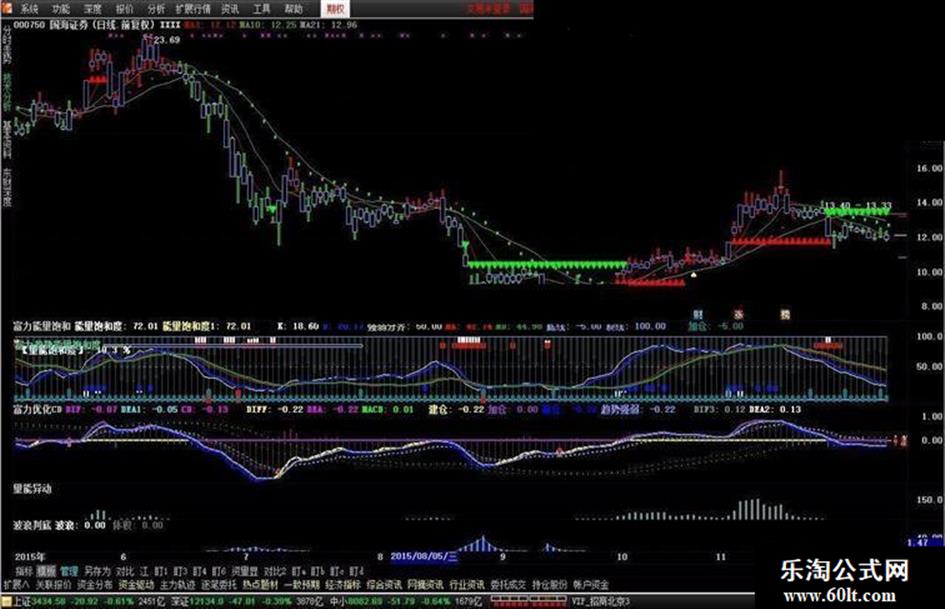The width and height of the screenshot is (945, 609).
Task: Open the 系统 menu
Action: [x=28, y=8]
